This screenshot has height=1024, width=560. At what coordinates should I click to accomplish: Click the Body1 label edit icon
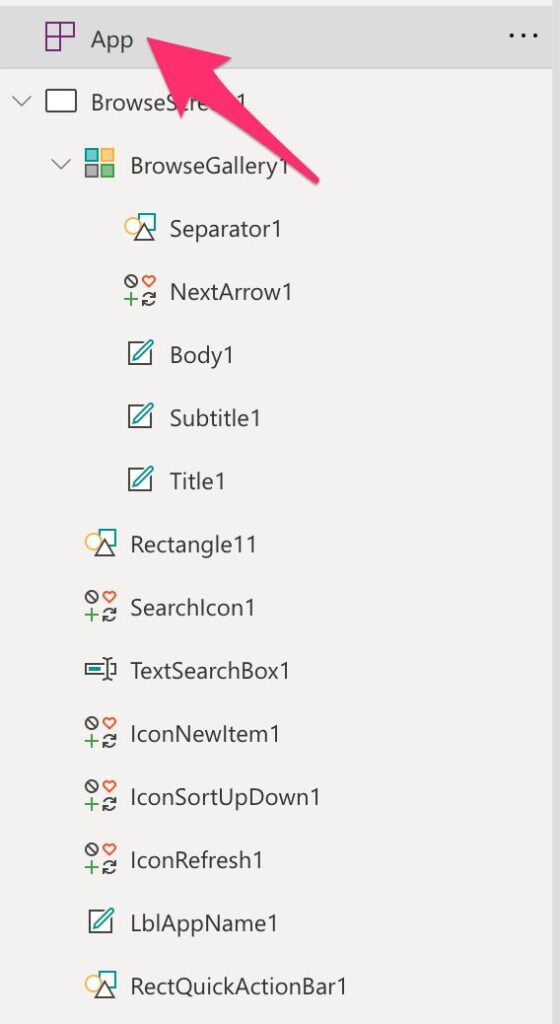pos(140,353)
